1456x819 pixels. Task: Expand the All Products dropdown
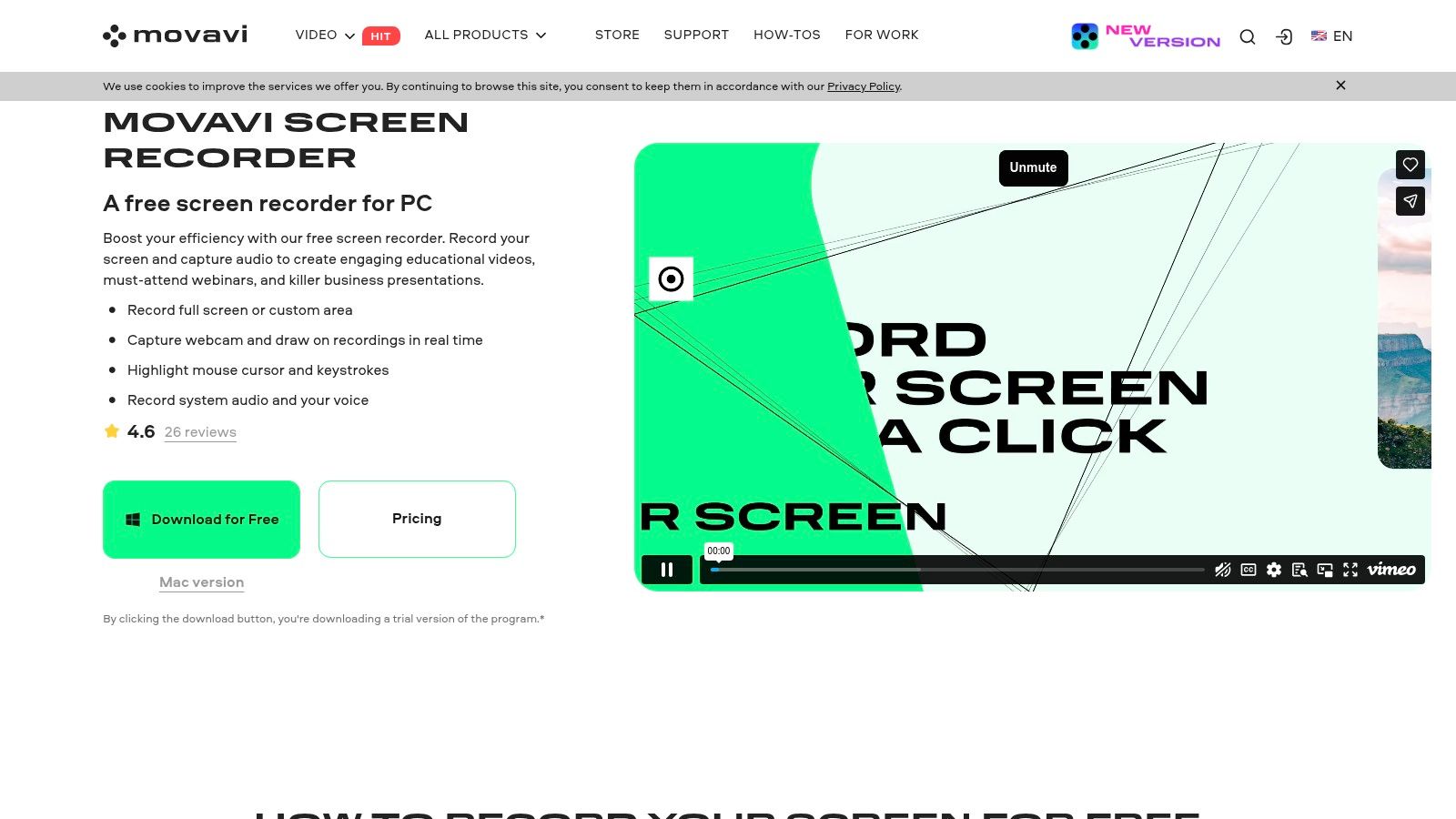(485, 35)
